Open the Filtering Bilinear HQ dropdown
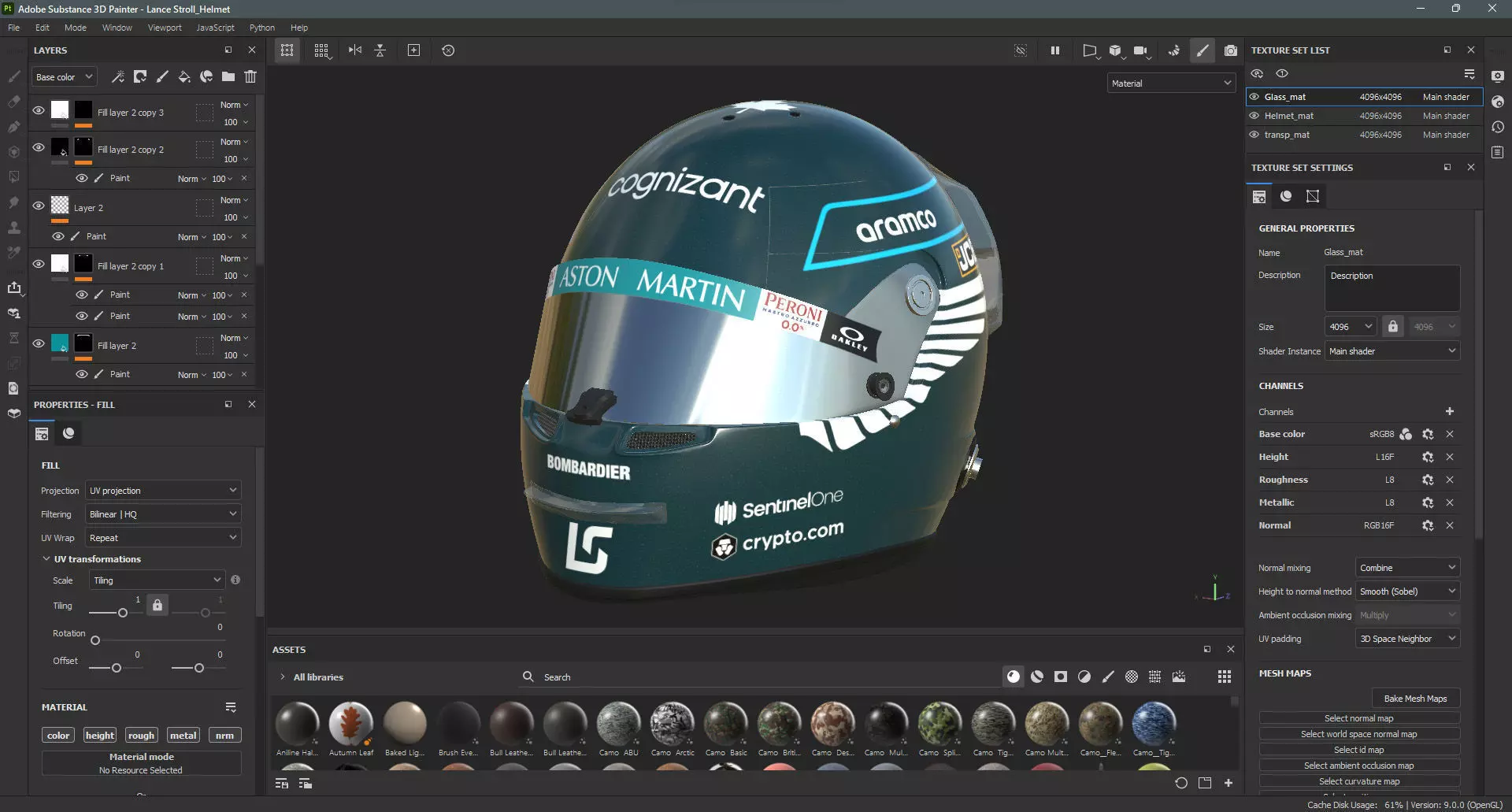 click(163, 514)
